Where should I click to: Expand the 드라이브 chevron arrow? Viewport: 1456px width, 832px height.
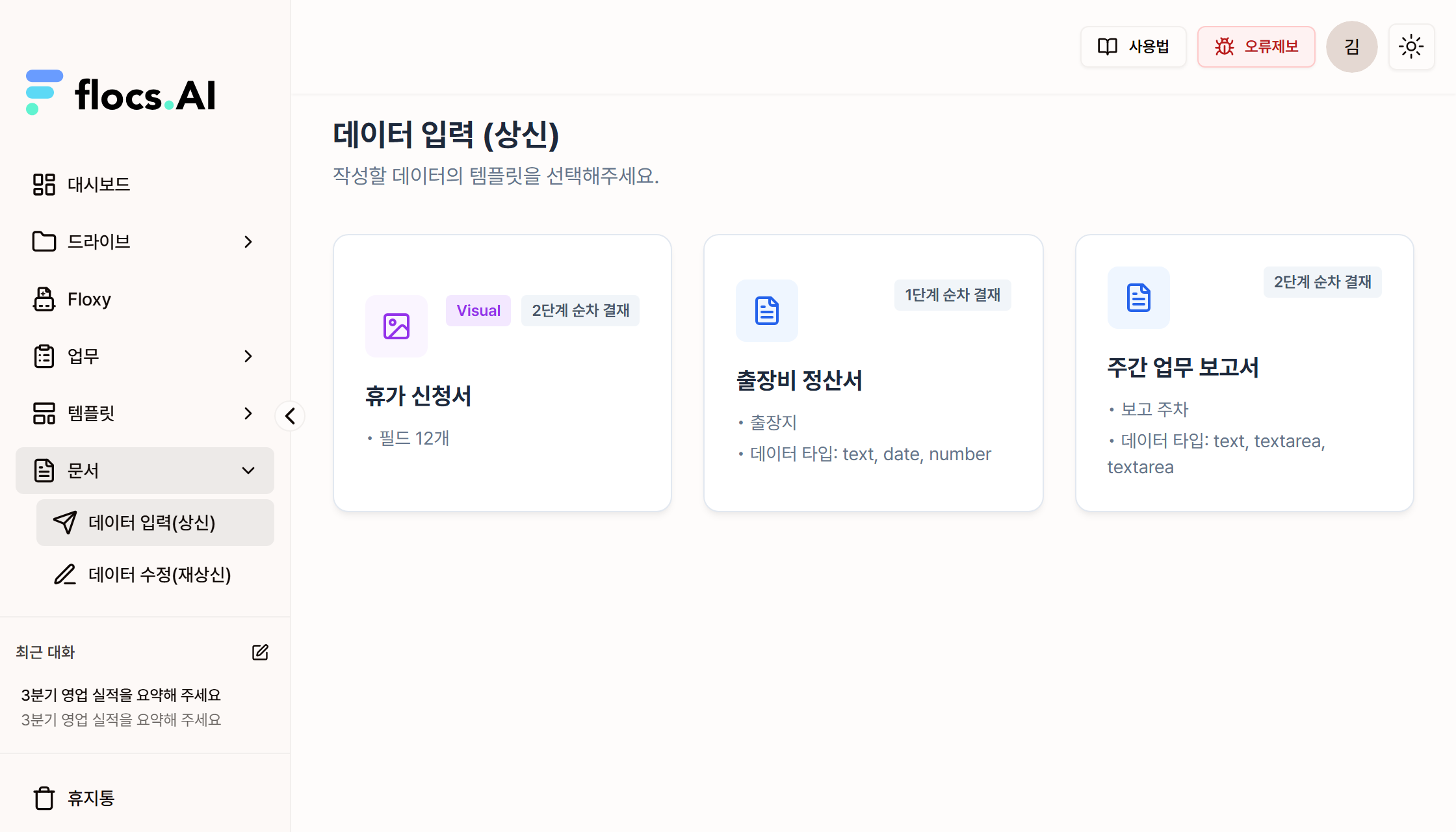(248, 242)
